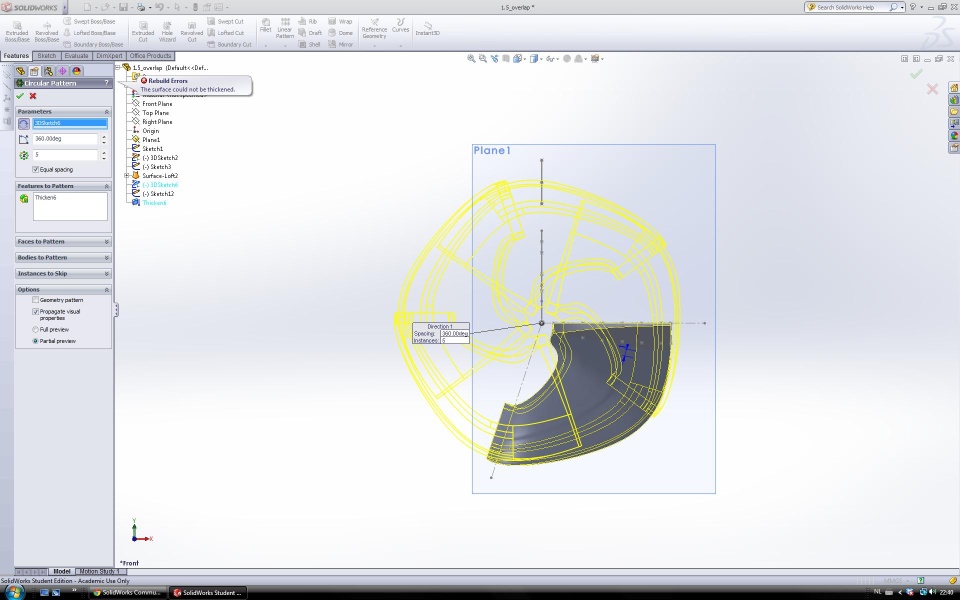The width and height of the screenshot is (960, 600).
Task: Click the Instant3D tool
Action: point(427,28)
